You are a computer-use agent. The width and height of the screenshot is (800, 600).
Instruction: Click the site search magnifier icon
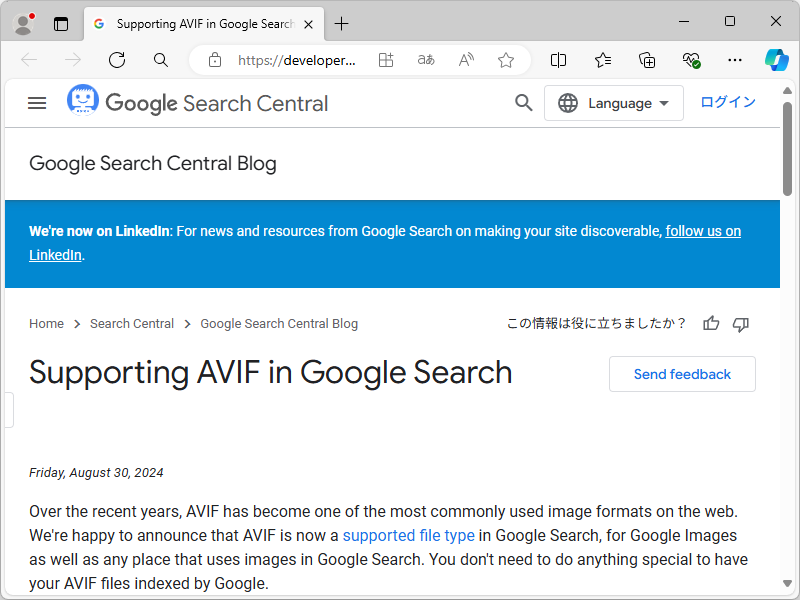click(523, 102)
